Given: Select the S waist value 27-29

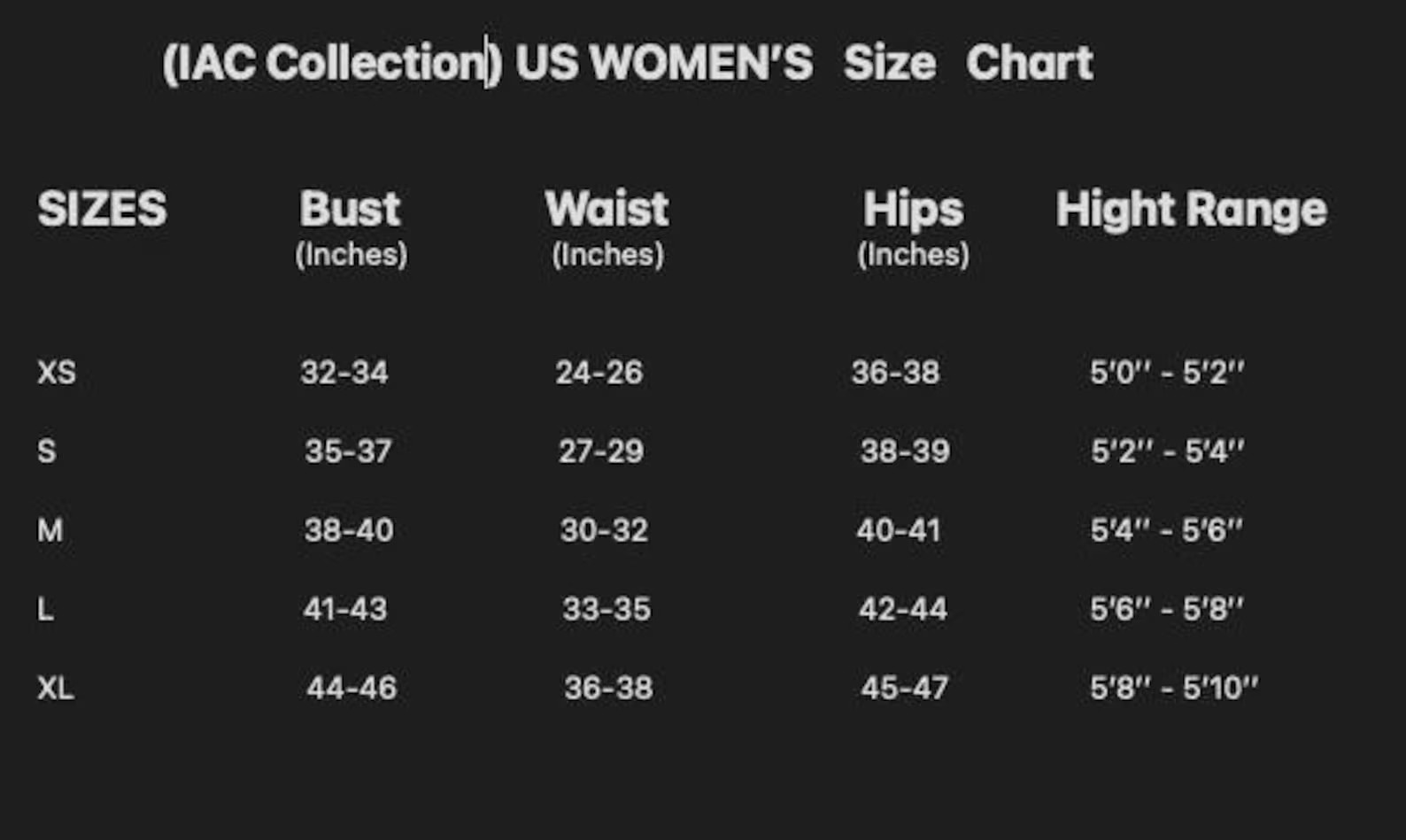Looking at the screenshot, I should 601,451.
